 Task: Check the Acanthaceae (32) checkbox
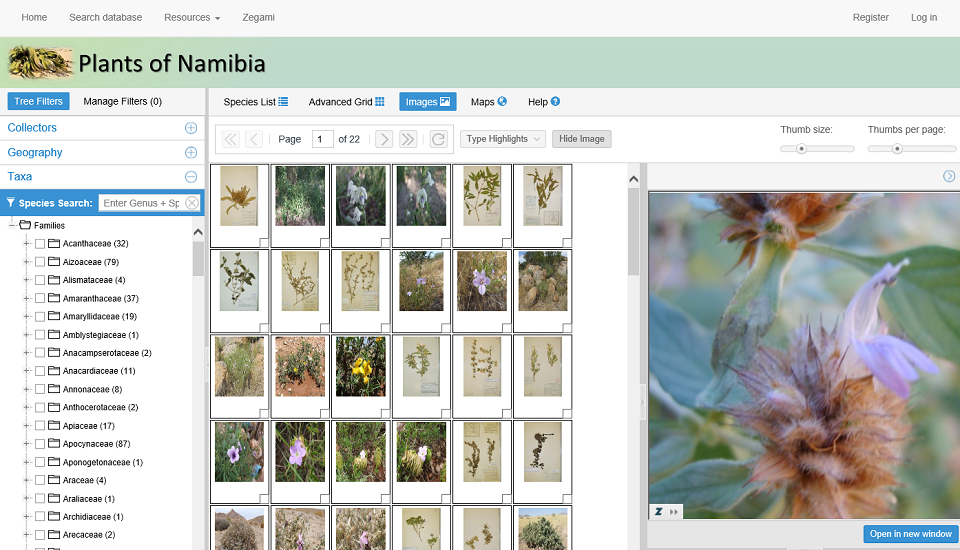[x=40, y=244]
